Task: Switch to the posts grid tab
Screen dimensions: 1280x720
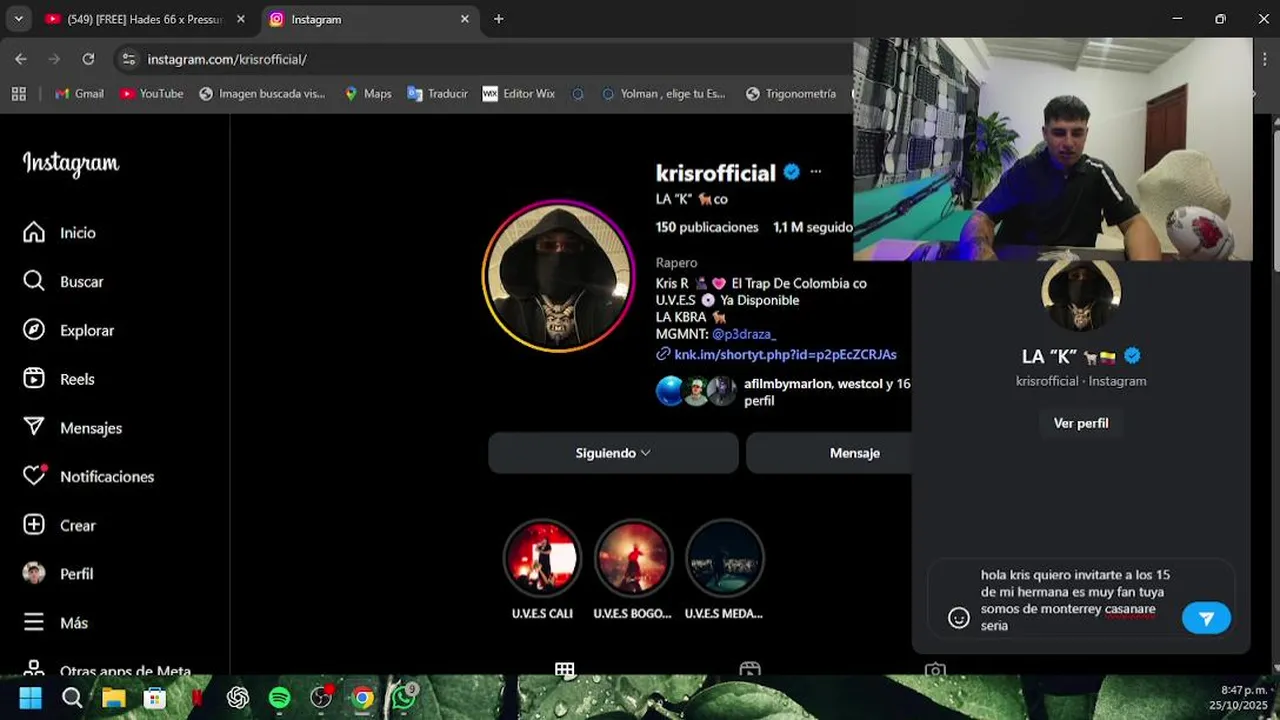Action: click(x=565, y=668)
